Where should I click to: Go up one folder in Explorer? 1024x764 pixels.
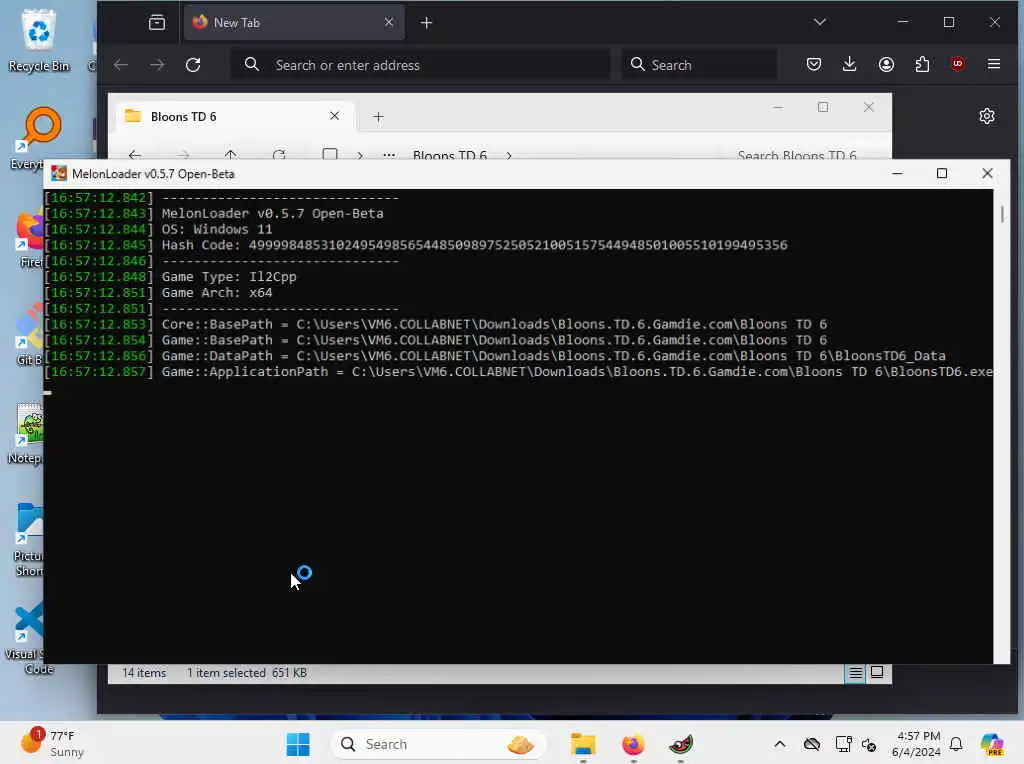pyautogui.click(x=231, y=155)
